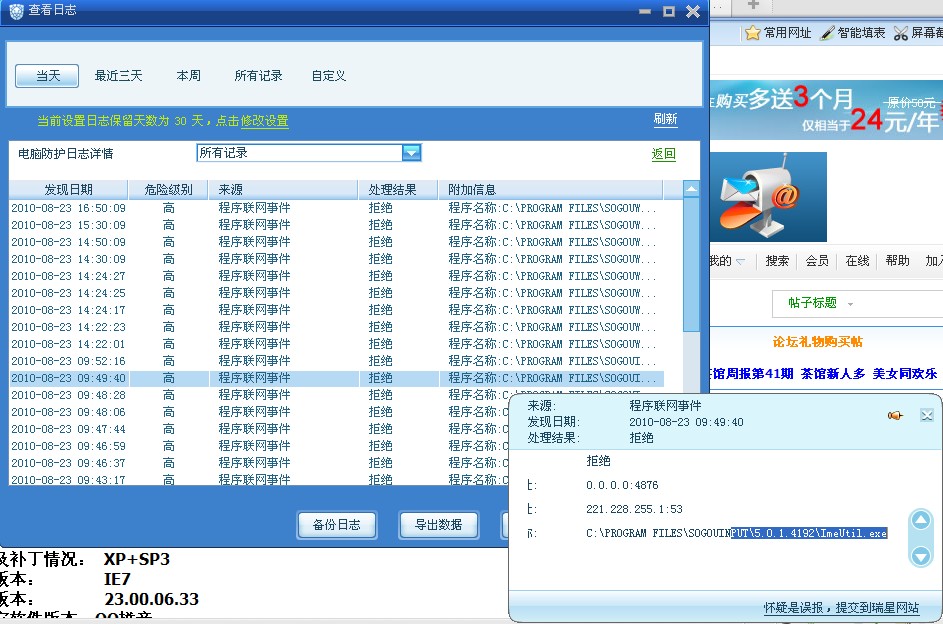943x624 pixels.
Task: Select log row dated 2010-08-23 09:47:44
Action: pos(259,429)
